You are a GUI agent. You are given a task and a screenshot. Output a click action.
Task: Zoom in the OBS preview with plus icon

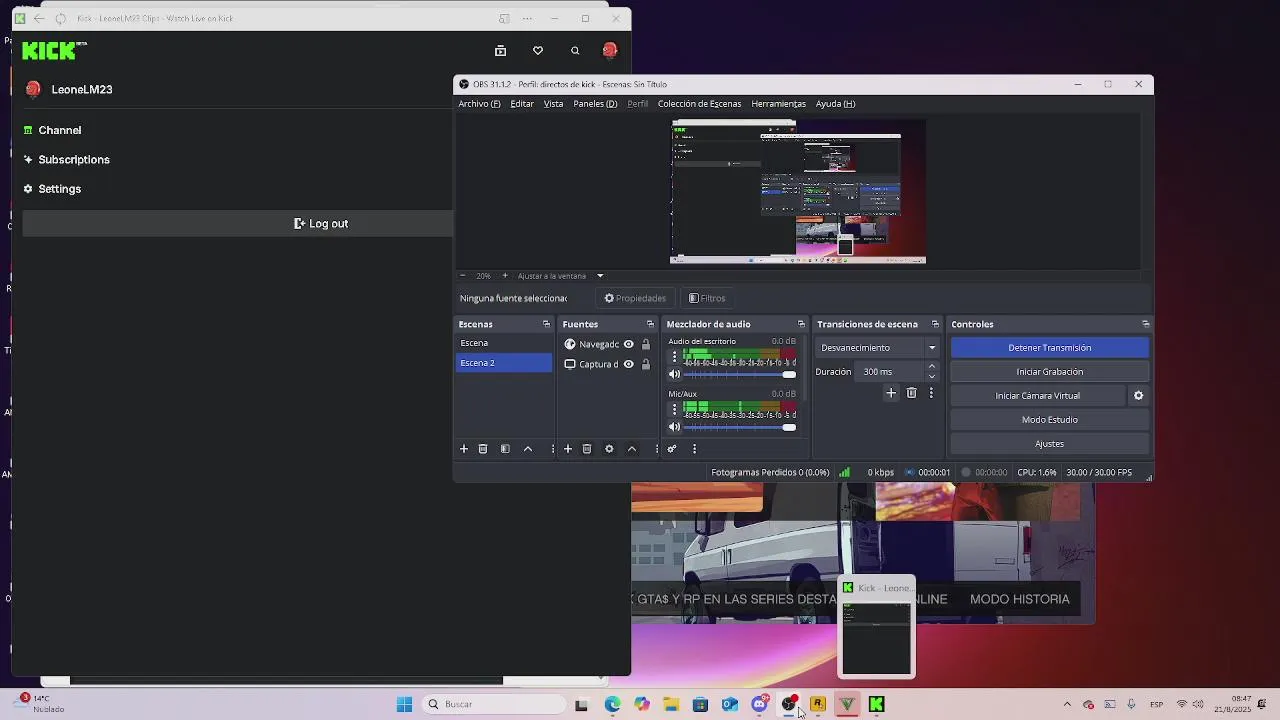[x=505, y=276]
